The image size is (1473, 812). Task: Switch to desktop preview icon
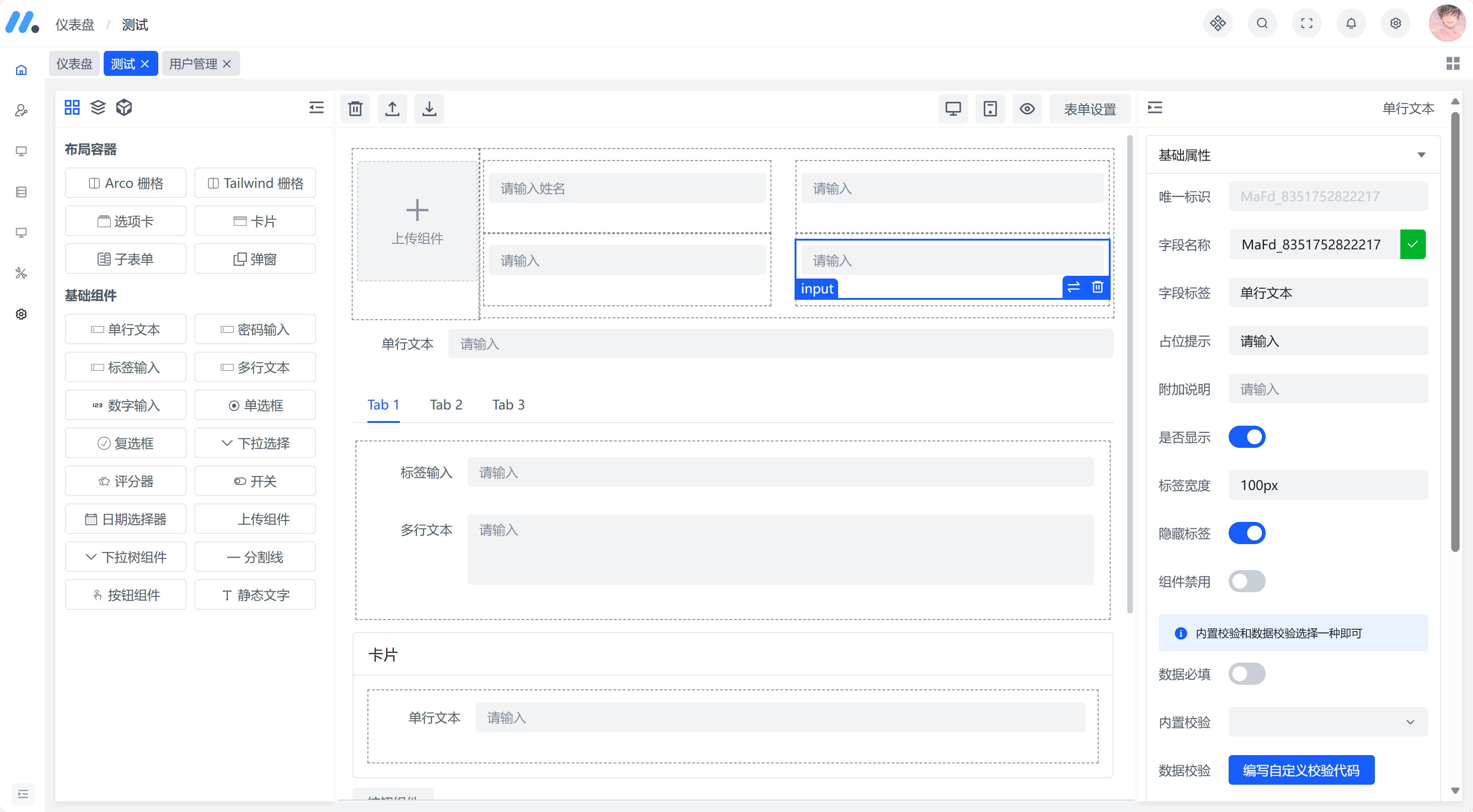tap(953, 109)
